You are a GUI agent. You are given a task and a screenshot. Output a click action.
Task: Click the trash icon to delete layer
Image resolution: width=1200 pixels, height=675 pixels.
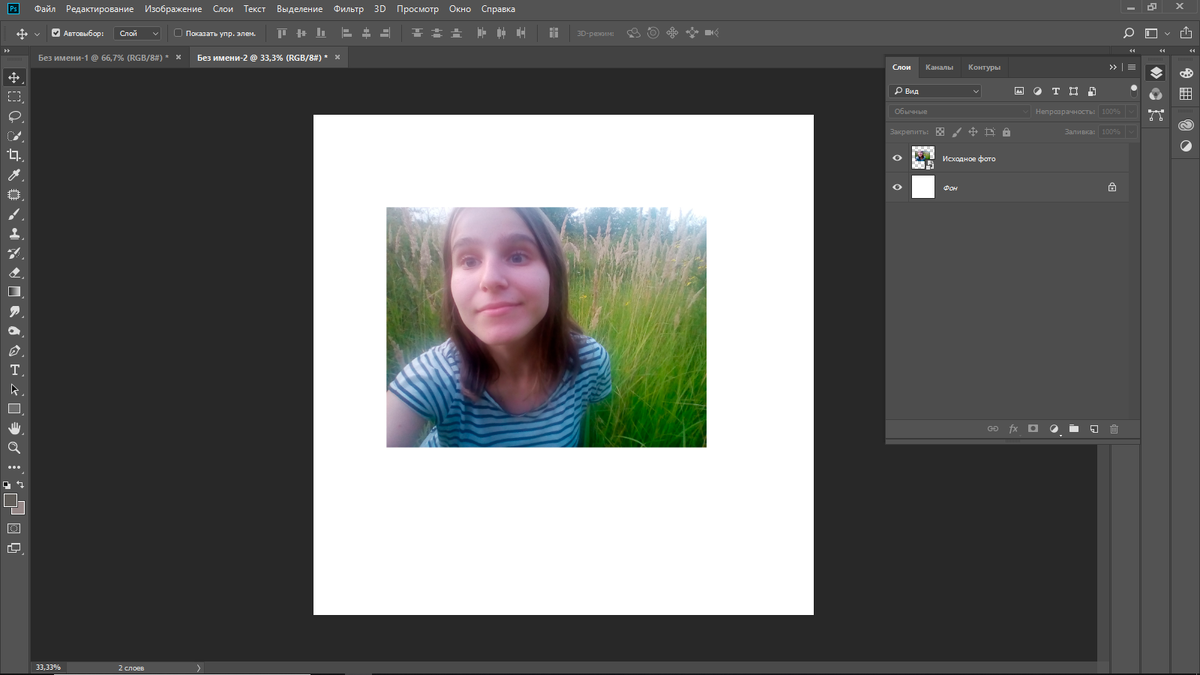[x=1114, y=429]
